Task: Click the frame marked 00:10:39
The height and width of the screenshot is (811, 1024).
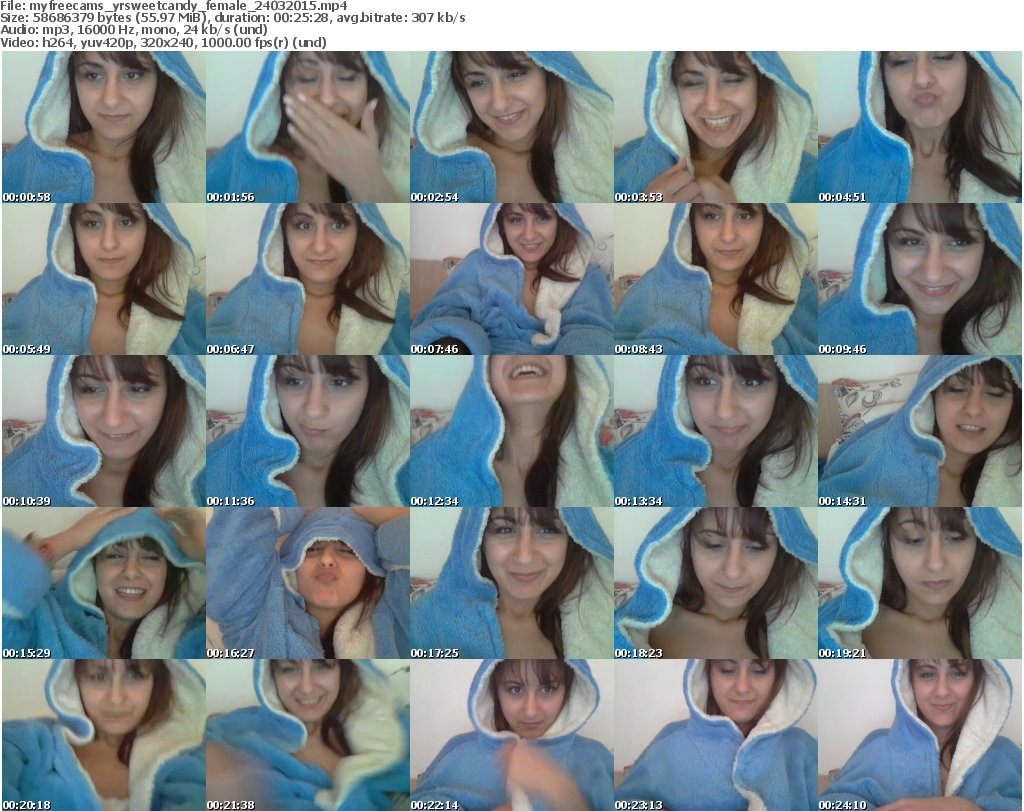Action: pyautogui.click(x=104, y=432)
